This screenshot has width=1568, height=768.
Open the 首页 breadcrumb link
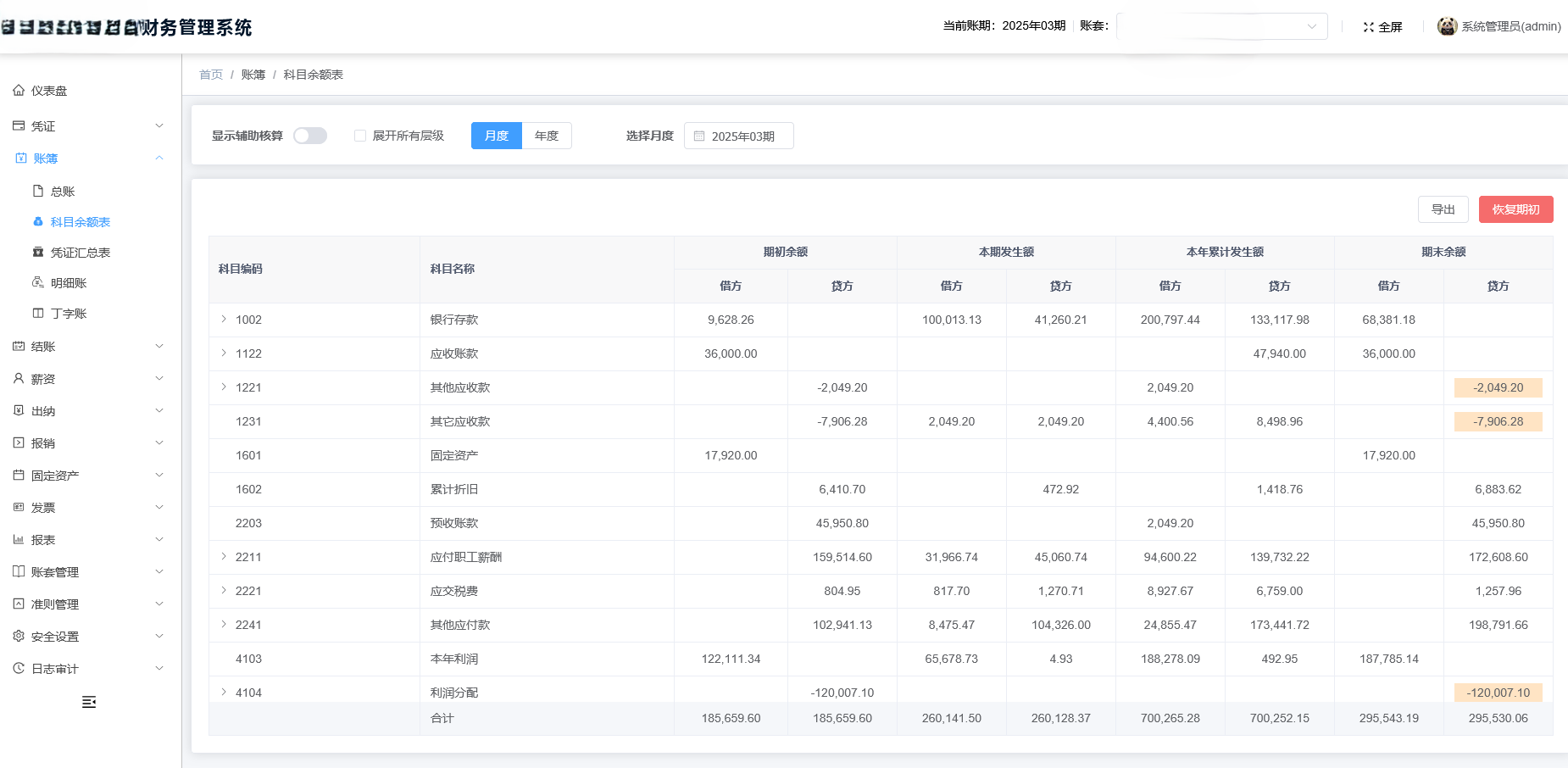(210, 75)
